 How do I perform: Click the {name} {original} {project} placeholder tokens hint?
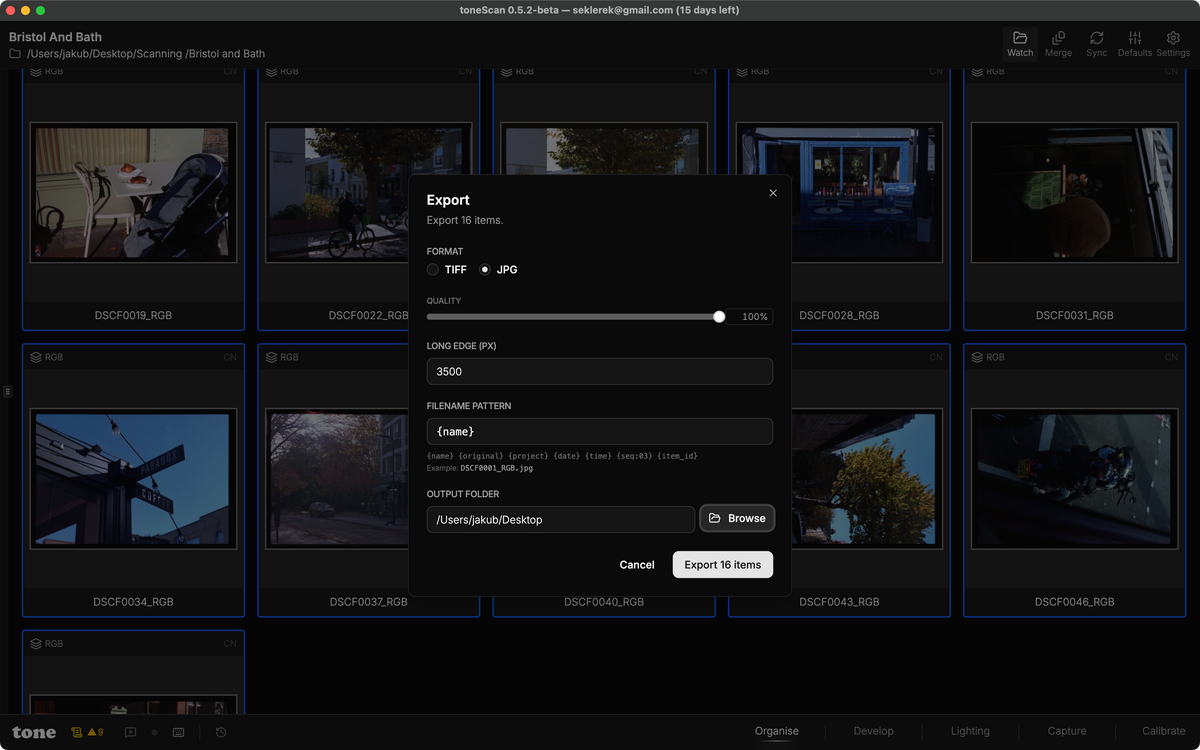(562, 456)
